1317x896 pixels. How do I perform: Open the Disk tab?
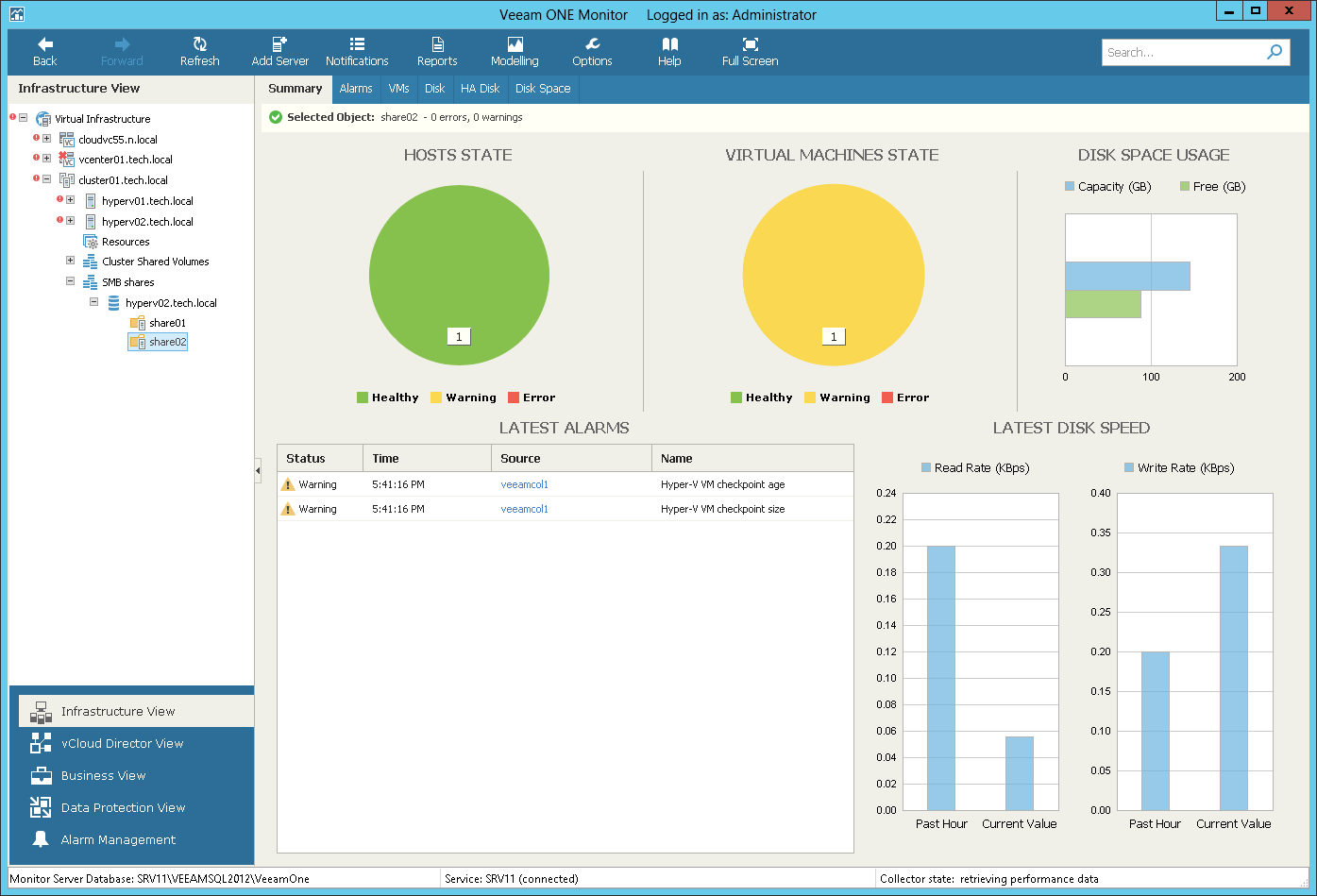[x=434, y=89]
